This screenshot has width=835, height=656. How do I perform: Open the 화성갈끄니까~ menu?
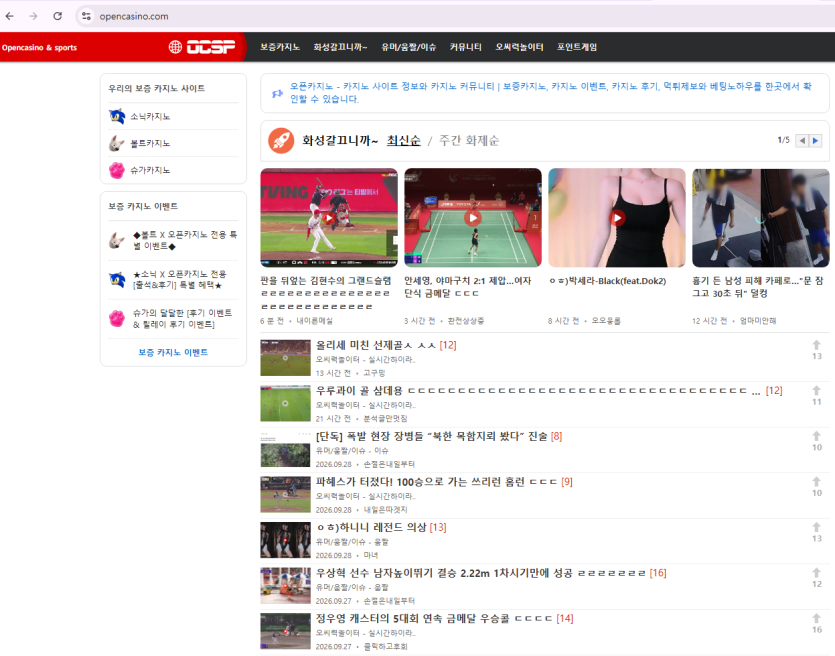point(340,47)
